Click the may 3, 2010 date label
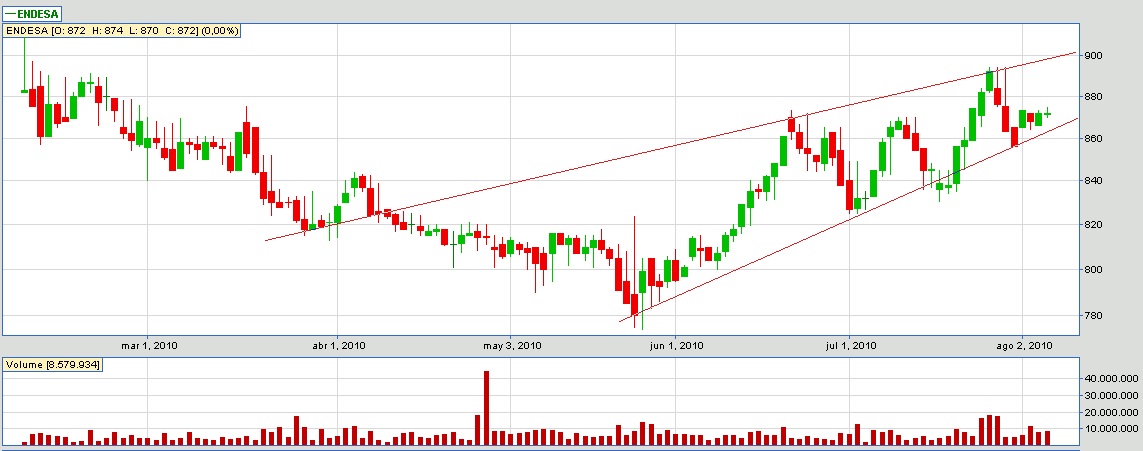1143x451 pixels. click(x=511, y=345)
